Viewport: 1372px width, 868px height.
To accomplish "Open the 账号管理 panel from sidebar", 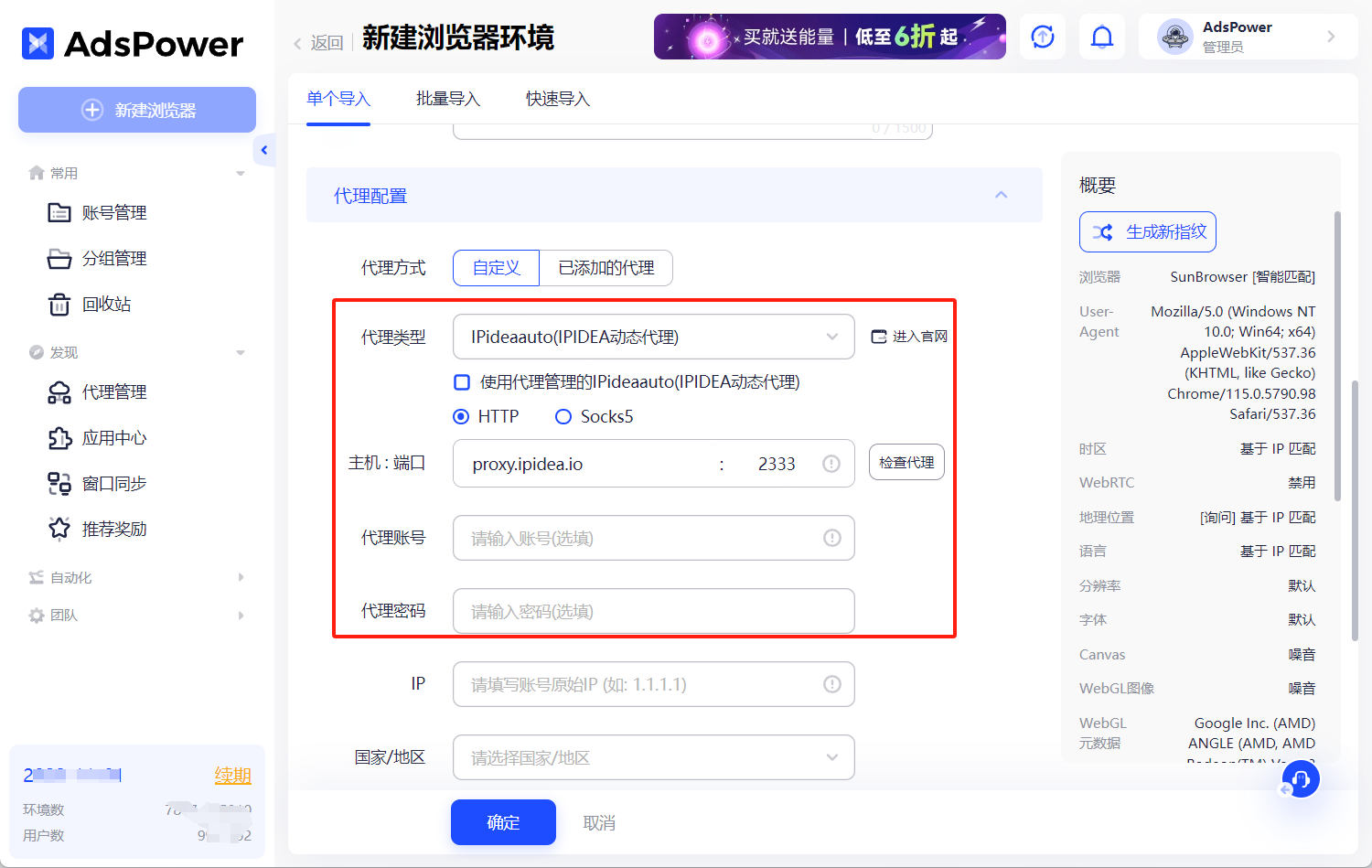I will tap(113, 212).
